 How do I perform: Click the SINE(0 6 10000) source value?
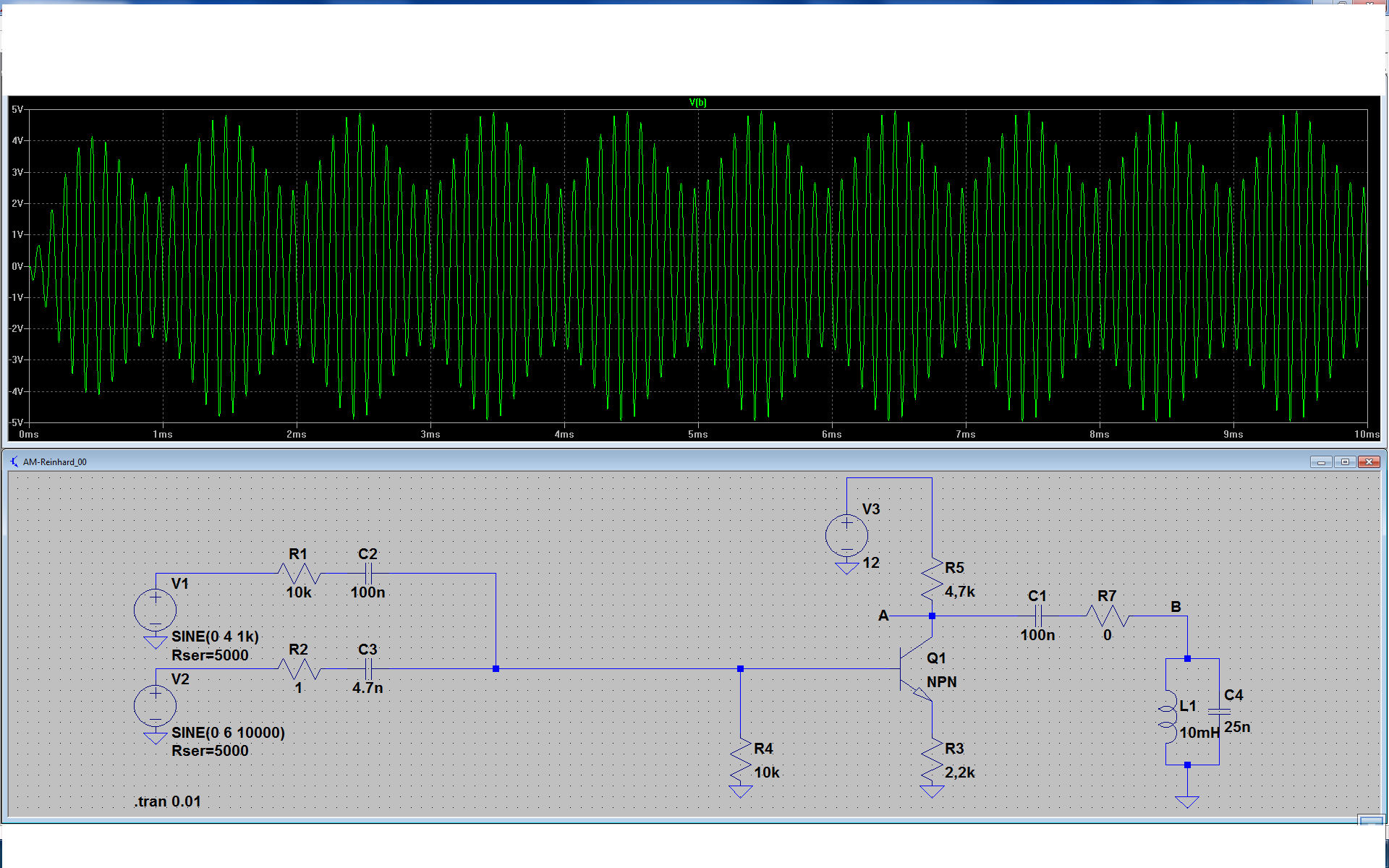pos(228,733)
